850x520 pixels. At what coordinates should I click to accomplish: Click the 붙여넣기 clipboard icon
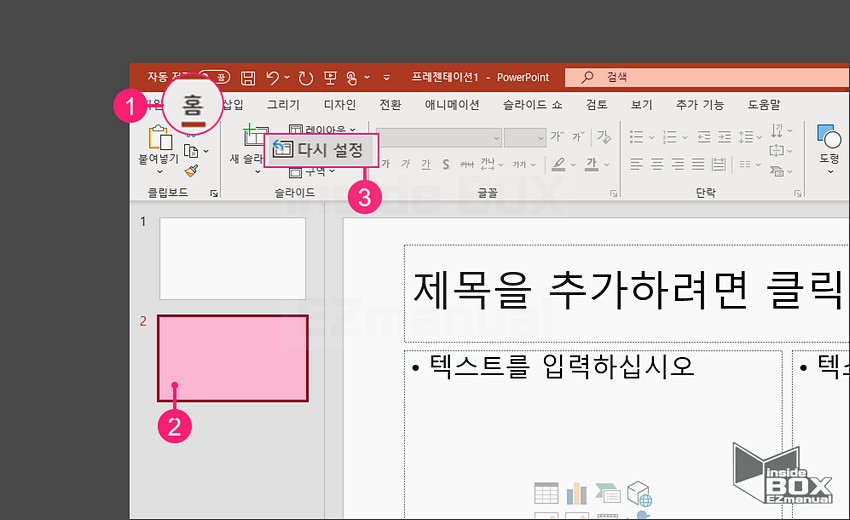coord(160,138)
